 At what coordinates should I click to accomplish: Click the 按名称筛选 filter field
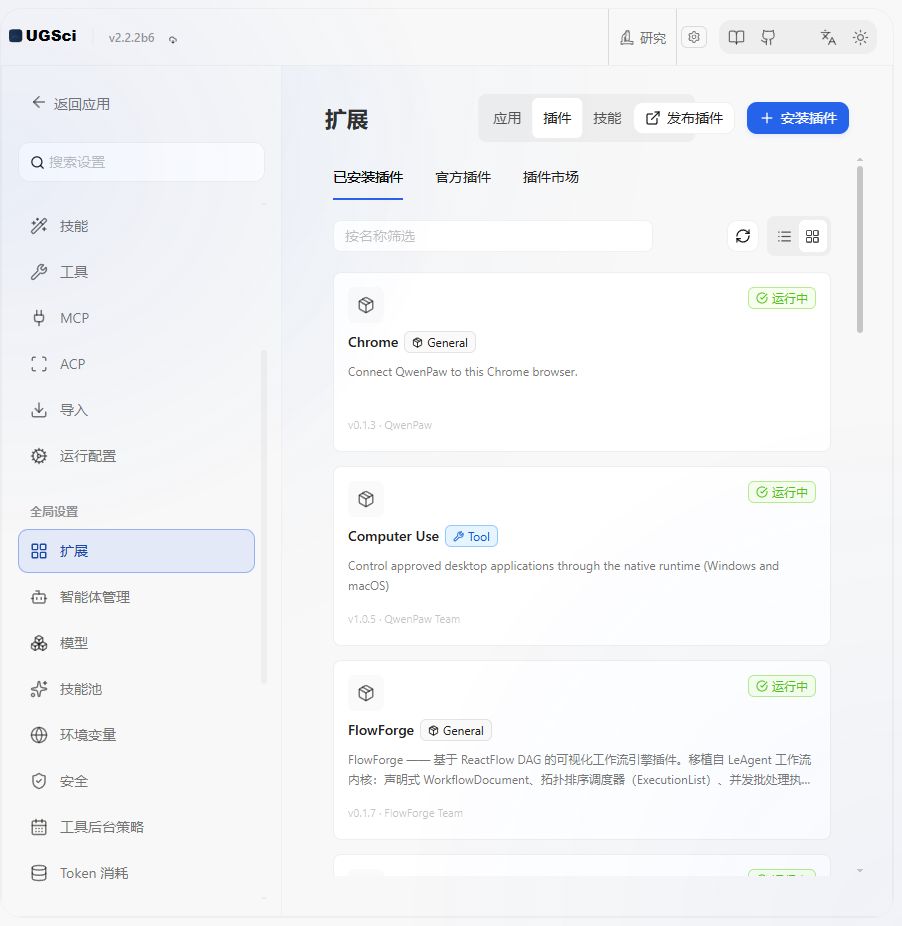493,236
